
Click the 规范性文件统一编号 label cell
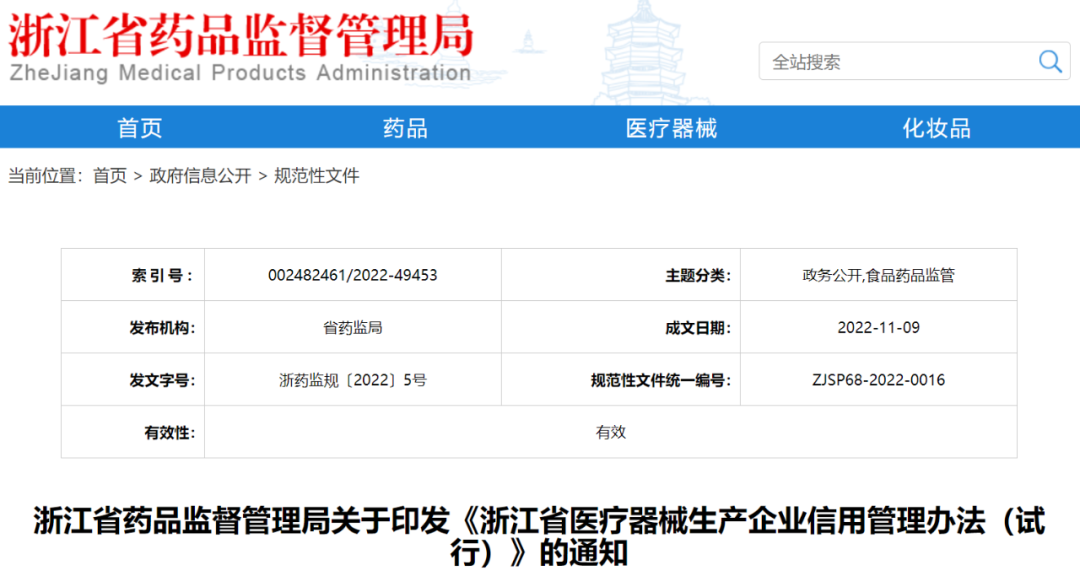[621, 380]
